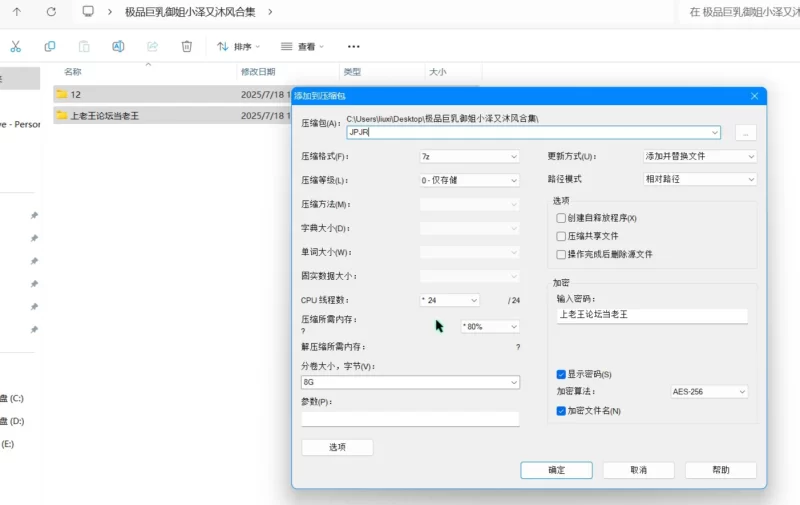Open the memory usage 80% dropdown
This screenshot has width=800, height=505.
[490, 326]
